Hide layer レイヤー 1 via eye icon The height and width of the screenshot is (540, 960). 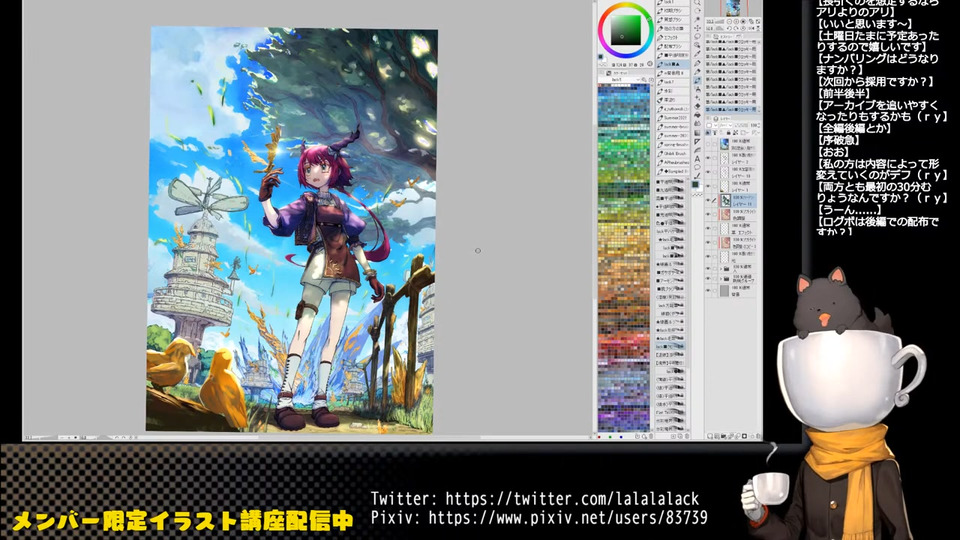coord(708,186)
